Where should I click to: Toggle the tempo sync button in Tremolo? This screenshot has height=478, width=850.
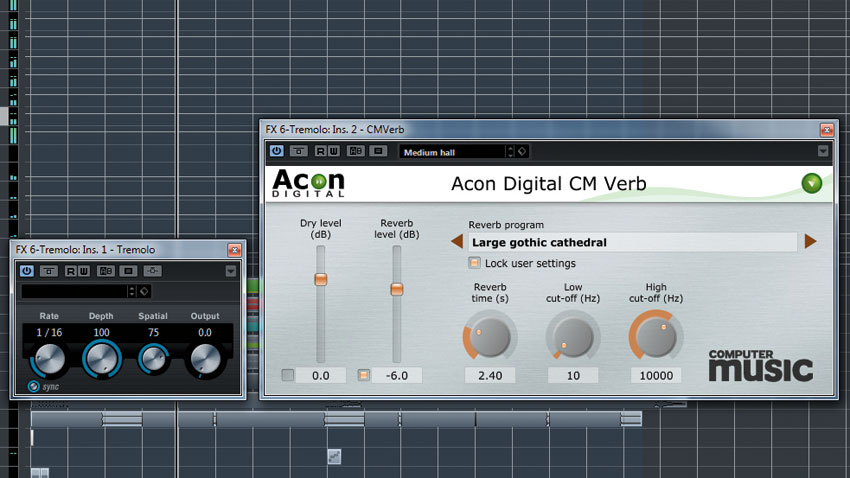click(x=34, y=386)
